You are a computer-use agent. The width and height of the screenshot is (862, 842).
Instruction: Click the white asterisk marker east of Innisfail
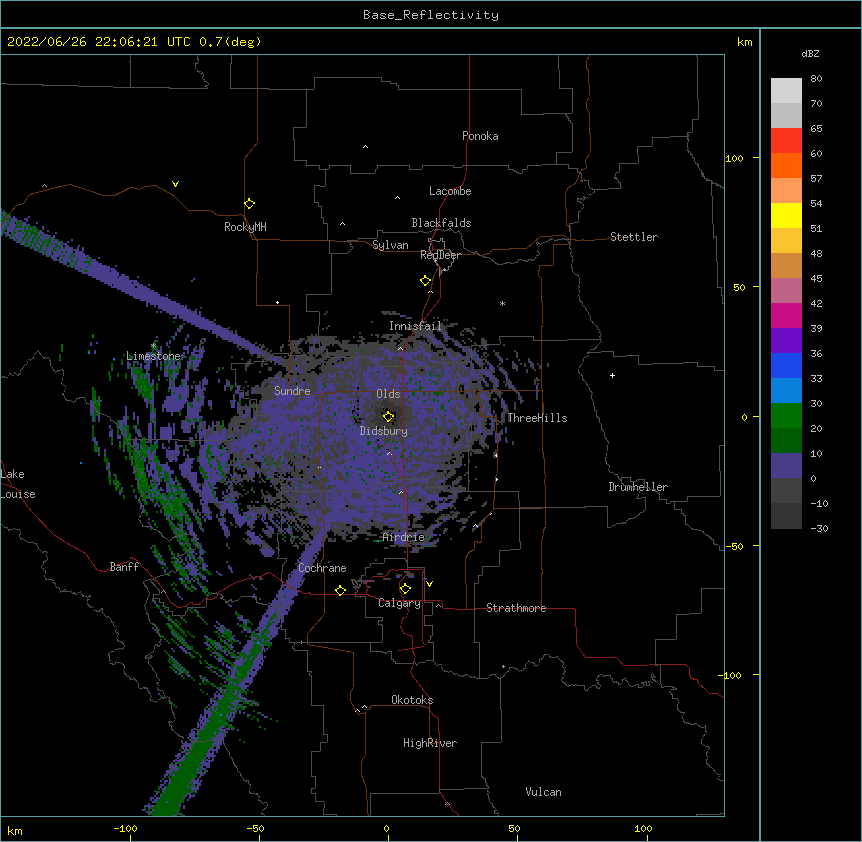[502, 303]
